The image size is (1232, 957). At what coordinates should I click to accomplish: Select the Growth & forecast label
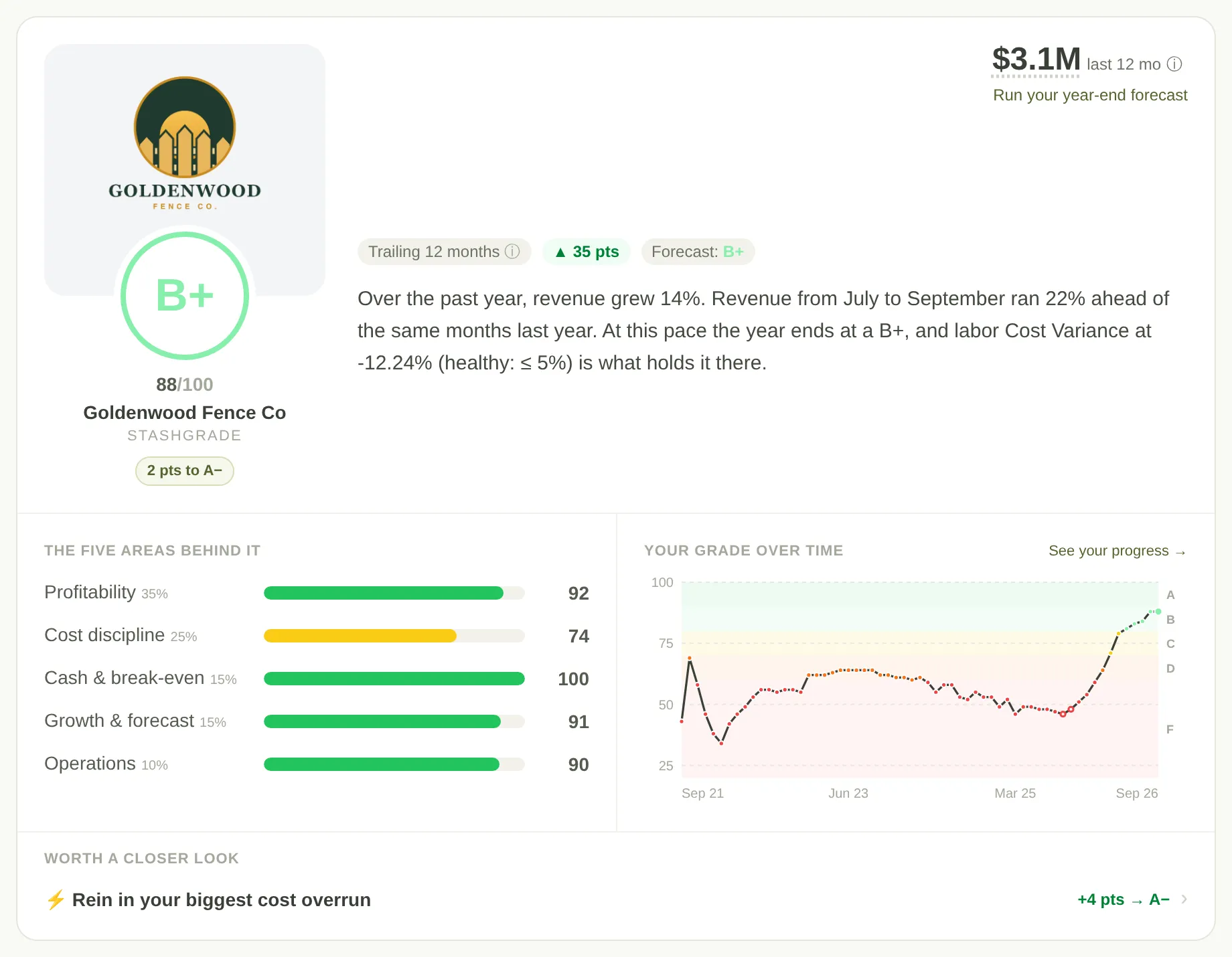click(135, 721)
